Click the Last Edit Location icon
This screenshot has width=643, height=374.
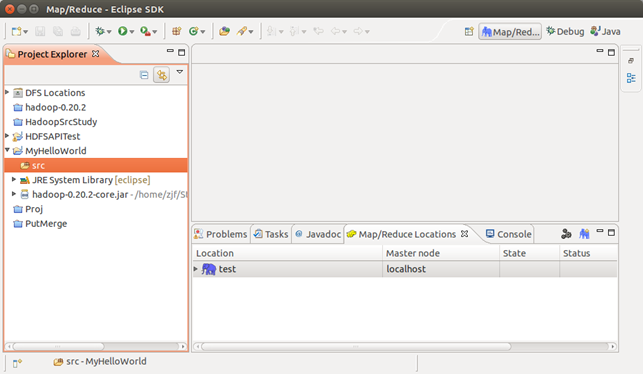pos(318,31)
